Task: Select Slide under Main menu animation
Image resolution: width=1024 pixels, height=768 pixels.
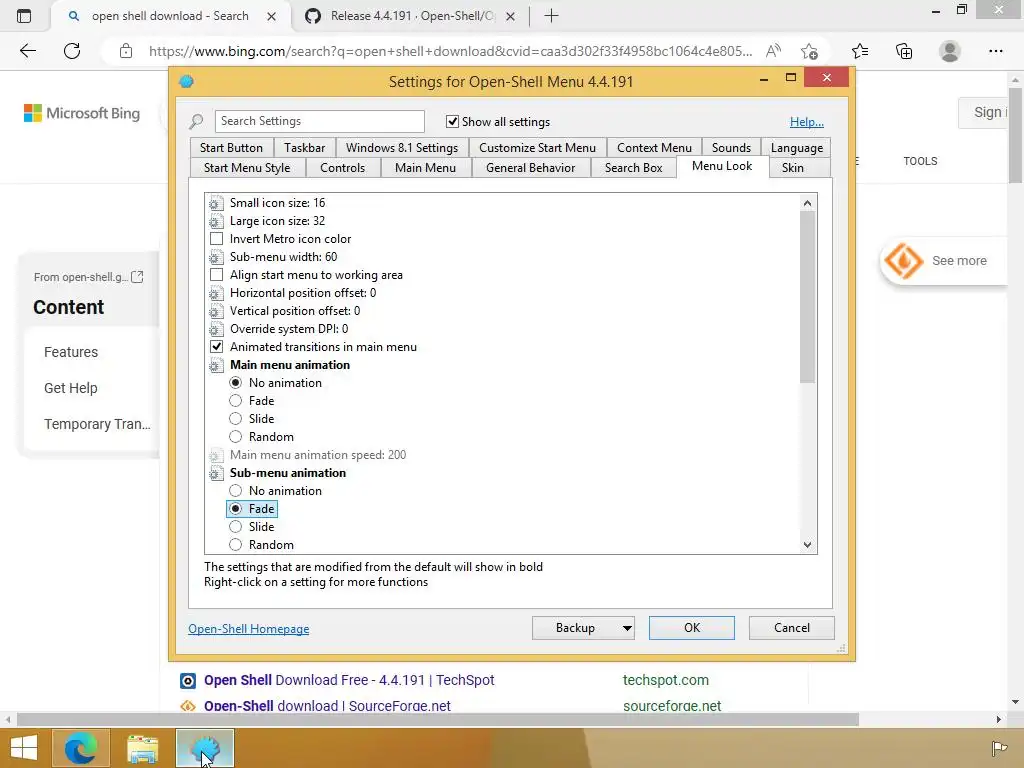Action: pos(235,419)
